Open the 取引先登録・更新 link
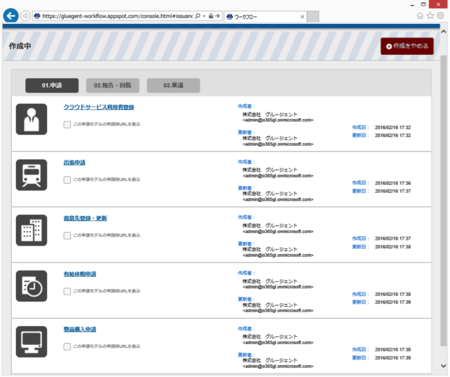Screen dimensions: 450x377 tap(85, 218)
